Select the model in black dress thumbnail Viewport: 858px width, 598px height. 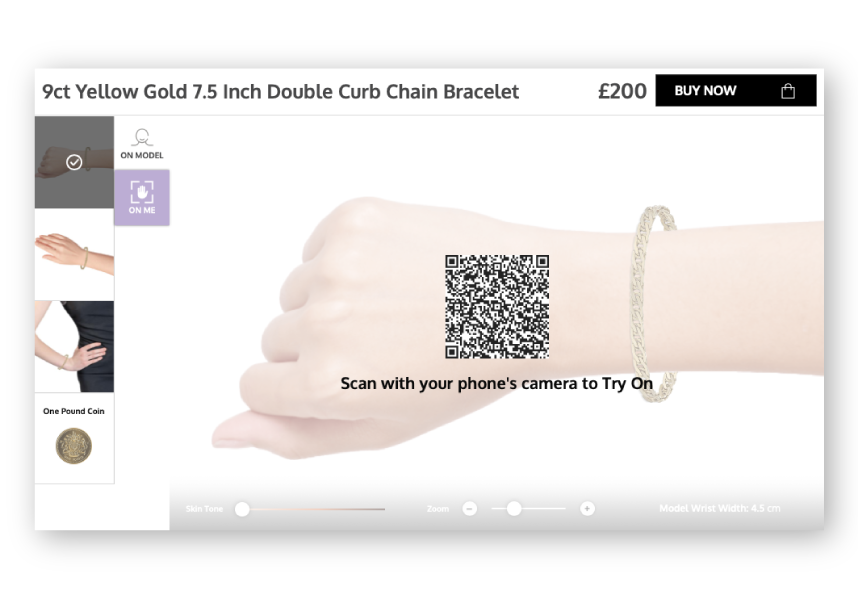tap(74, 346)
